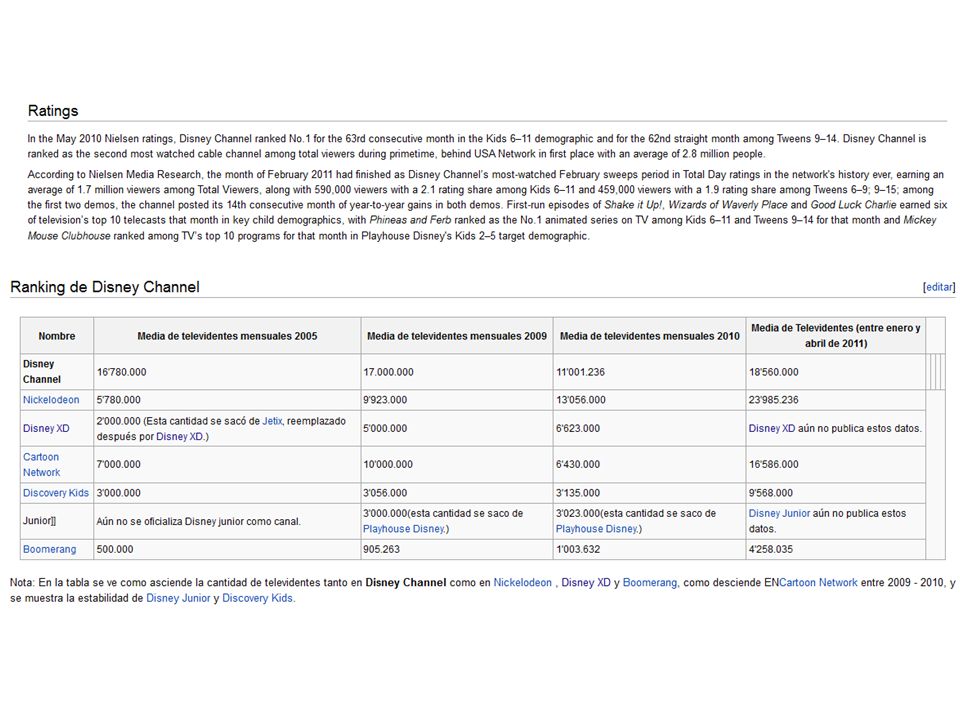Follow the Disney XD link after 'después por'
Screen dimensions: 960x720
(180, 437)
